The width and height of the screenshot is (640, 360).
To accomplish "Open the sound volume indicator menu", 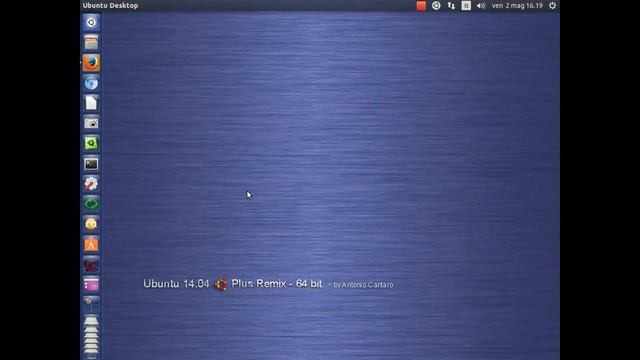I will (x=481, y=6).
